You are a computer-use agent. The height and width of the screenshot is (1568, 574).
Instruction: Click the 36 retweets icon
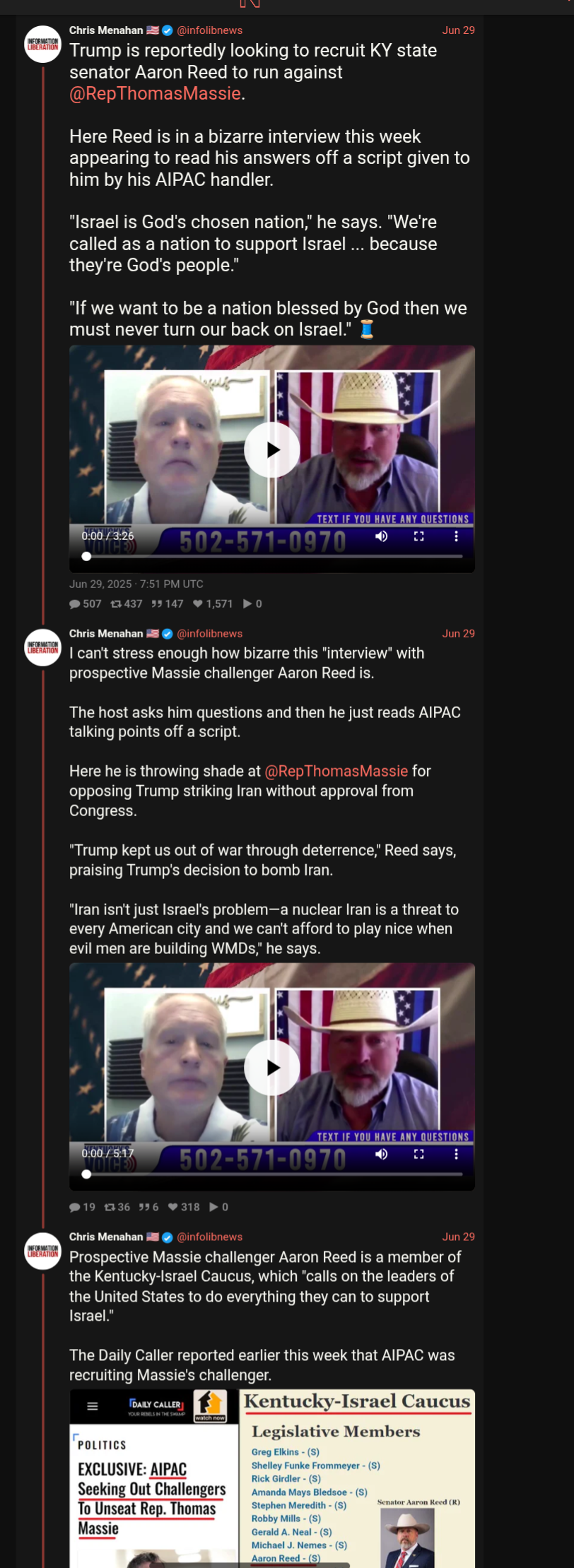(110, 1208)
